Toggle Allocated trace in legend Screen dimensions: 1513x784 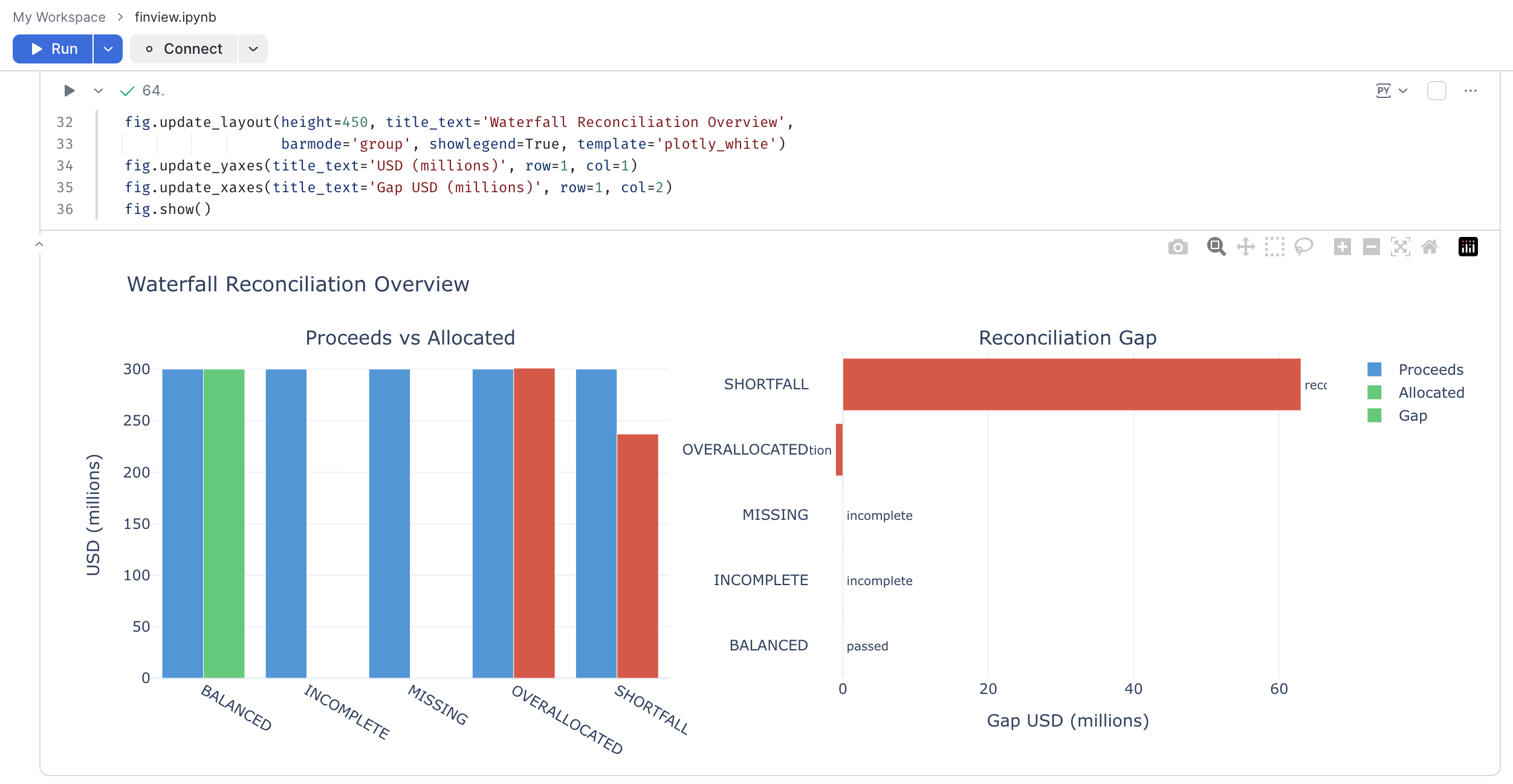point(1431,392)
